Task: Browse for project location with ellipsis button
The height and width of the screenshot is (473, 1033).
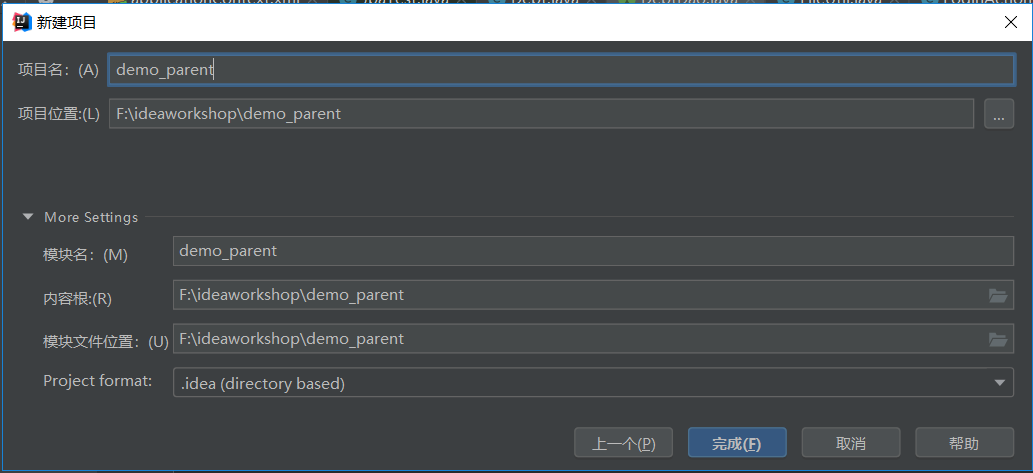Action: point(999,114)
